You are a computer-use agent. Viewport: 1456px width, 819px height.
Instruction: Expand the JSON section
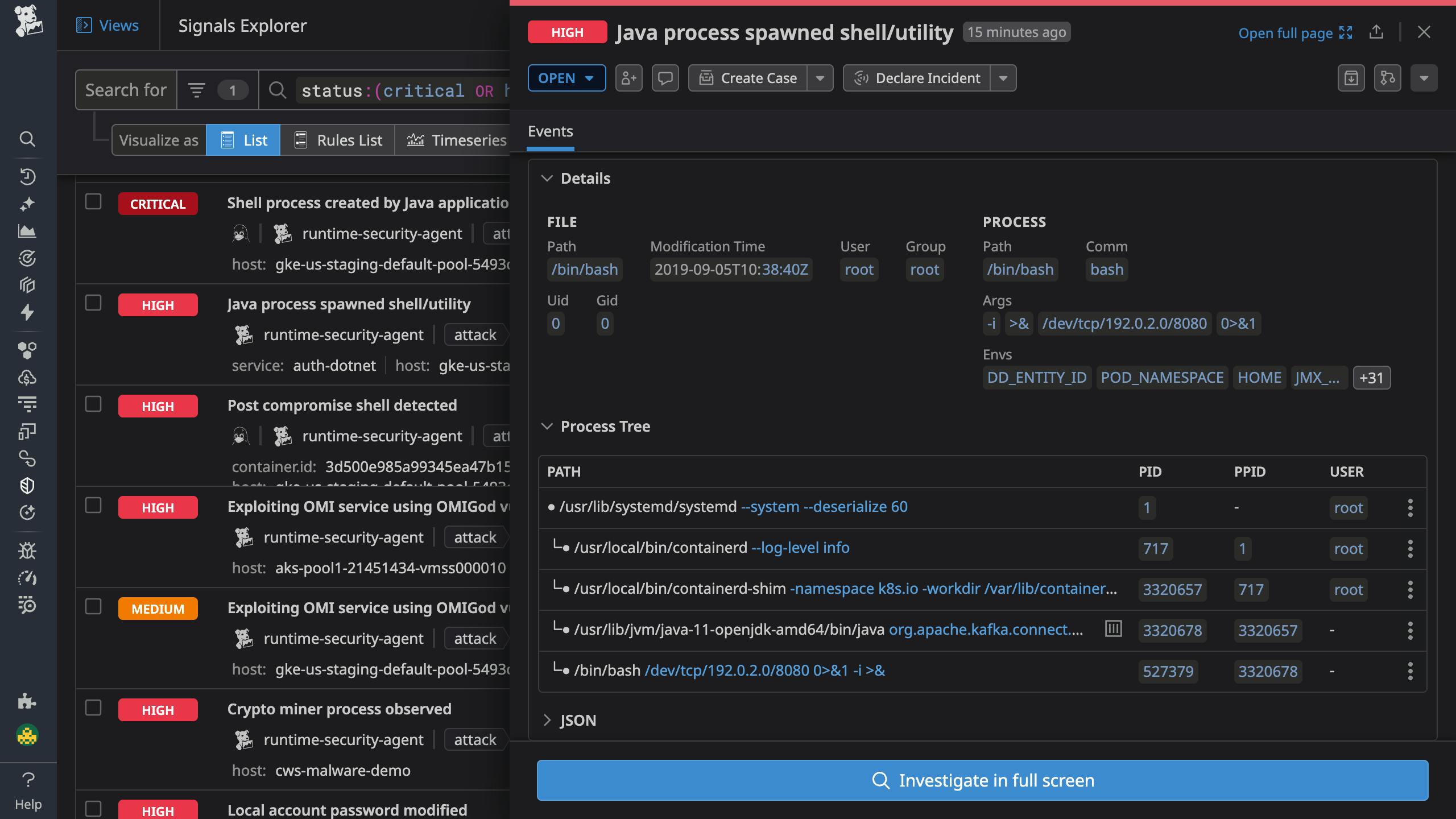pos(548,720)
